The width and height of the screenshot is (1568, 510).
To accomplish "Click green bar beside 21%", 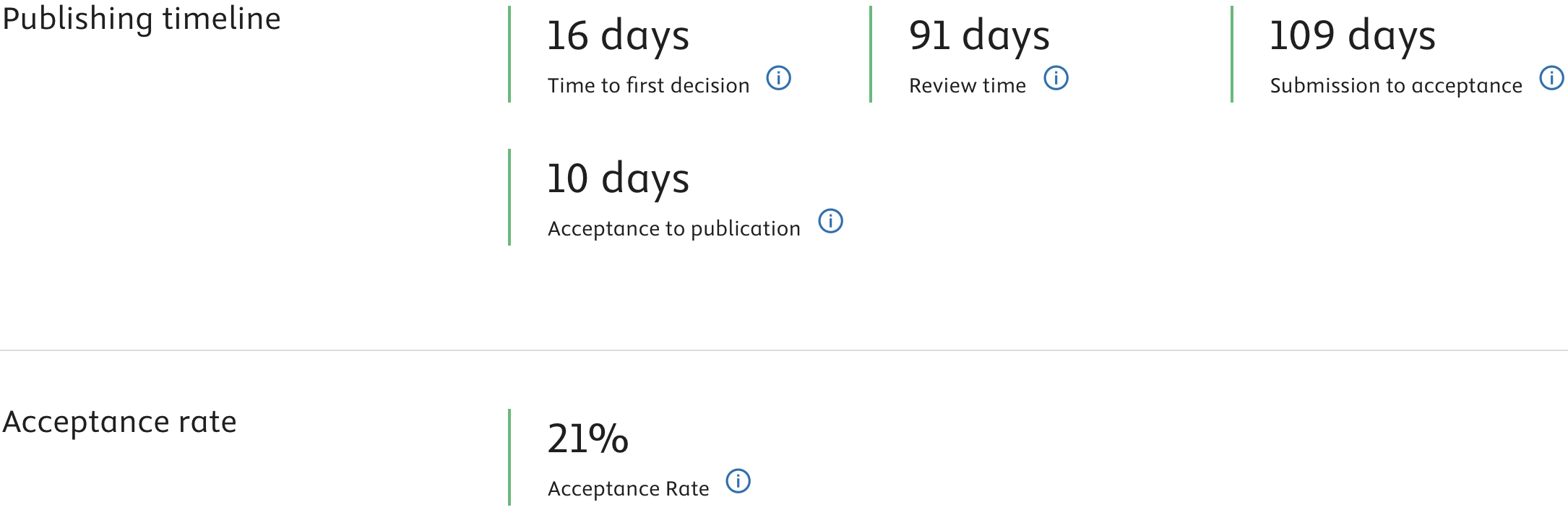I will (509, 457).
